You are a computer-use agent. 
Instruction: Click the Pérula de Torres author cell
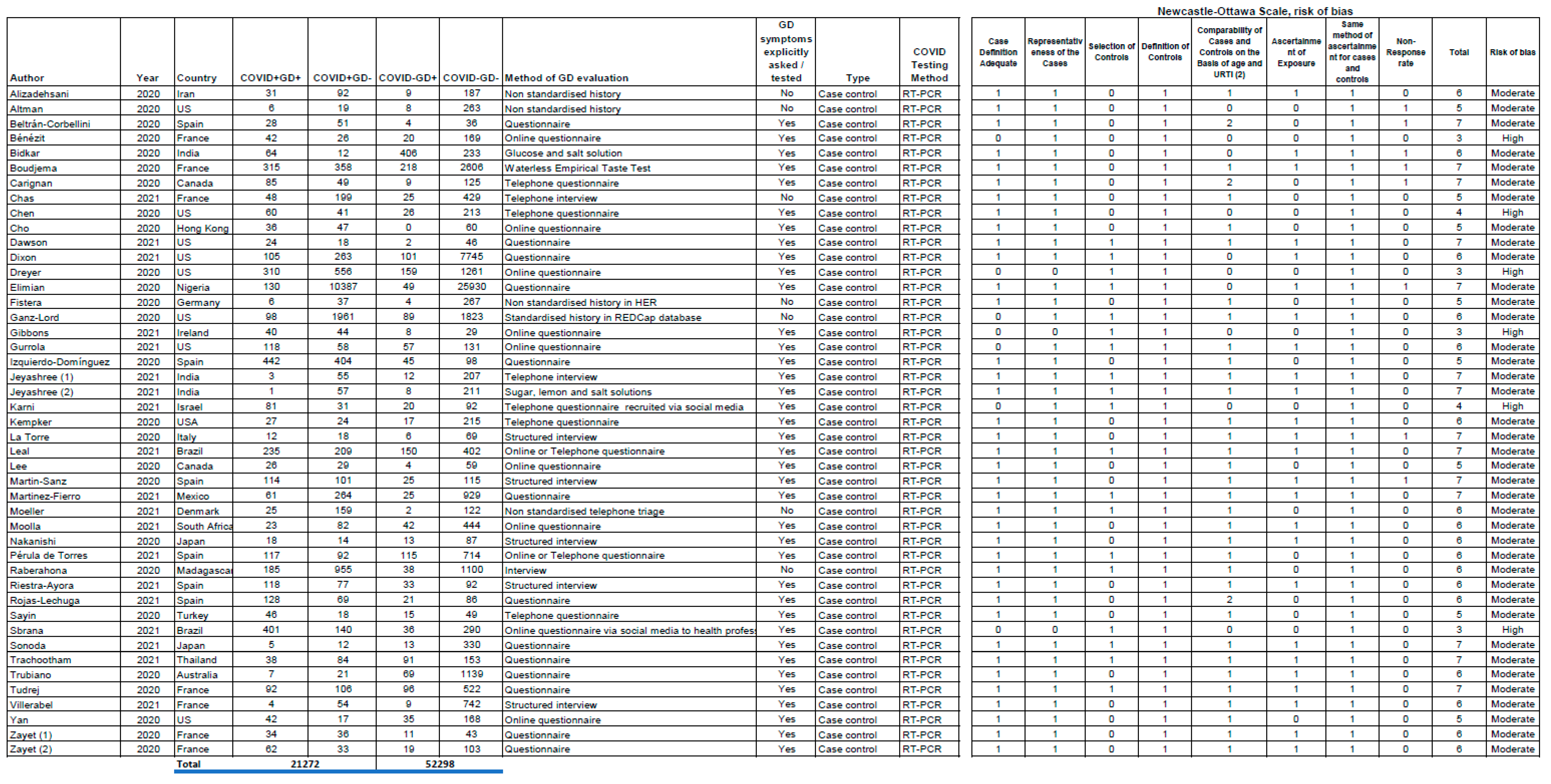pyautogui.click(x=49, y=555)
